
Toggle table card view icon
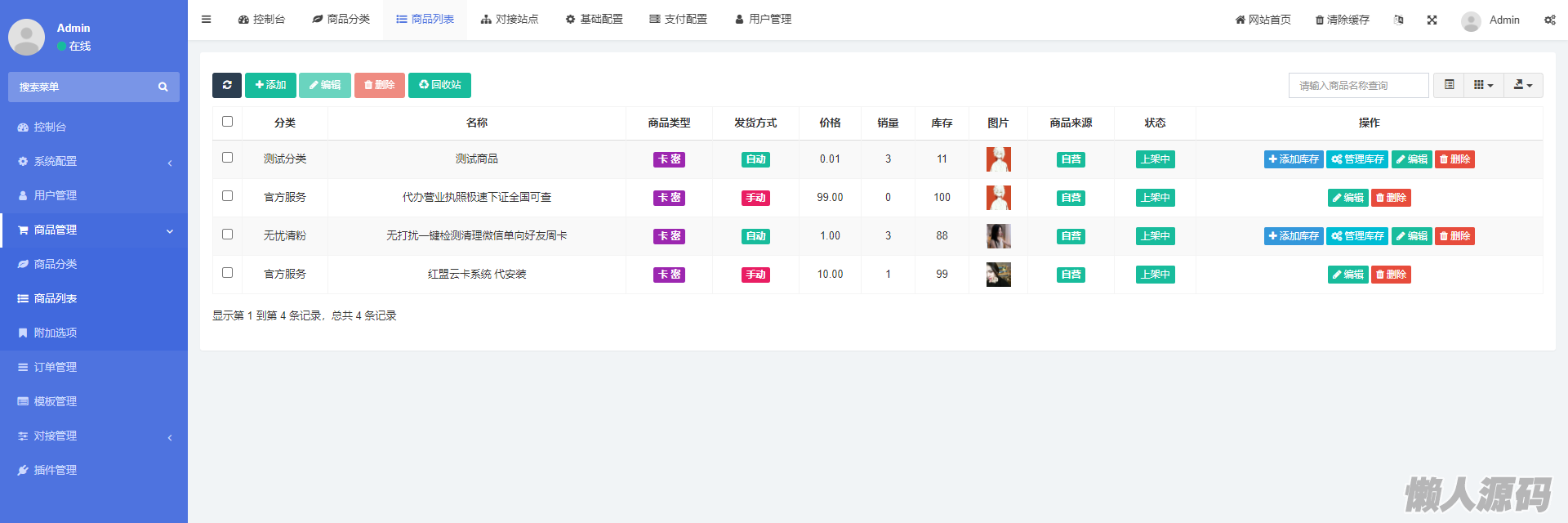coord(1449,85)
